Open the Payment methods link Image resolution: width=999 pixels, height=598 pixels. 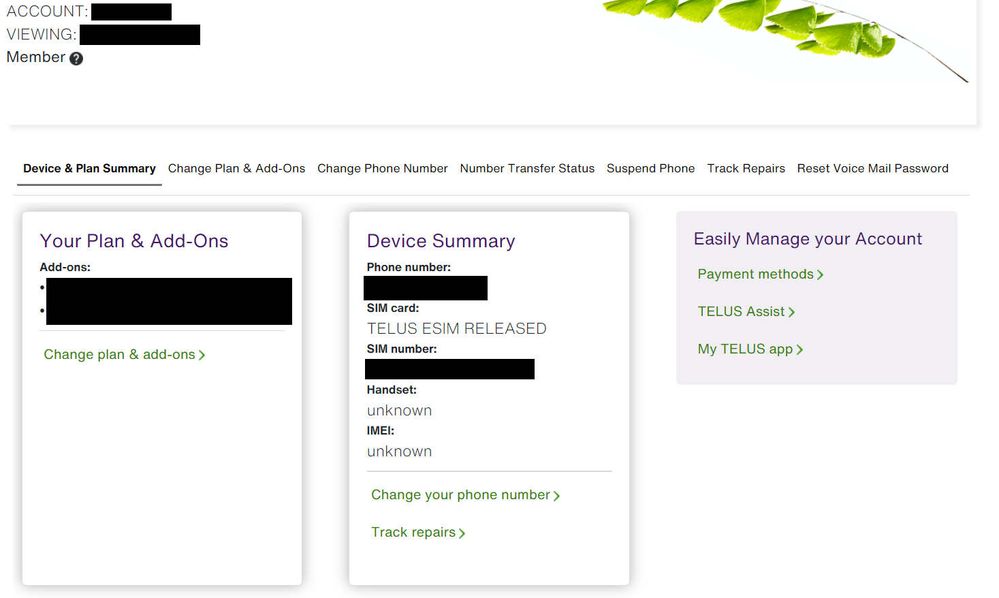click(755, 274)
